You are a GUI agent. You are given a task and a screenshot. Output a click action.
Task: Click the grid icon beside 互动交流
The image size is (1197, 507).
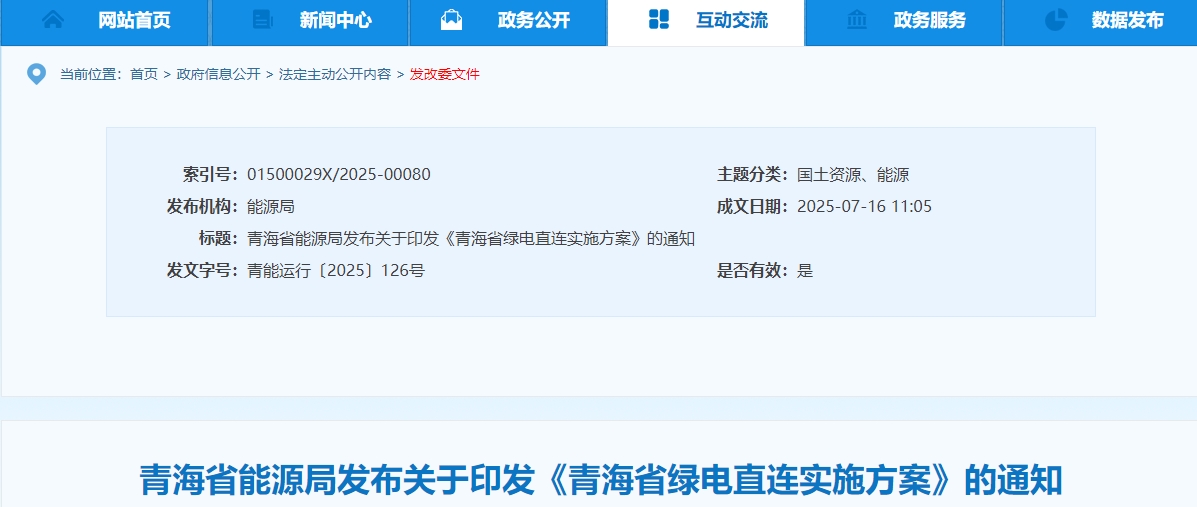659,19
